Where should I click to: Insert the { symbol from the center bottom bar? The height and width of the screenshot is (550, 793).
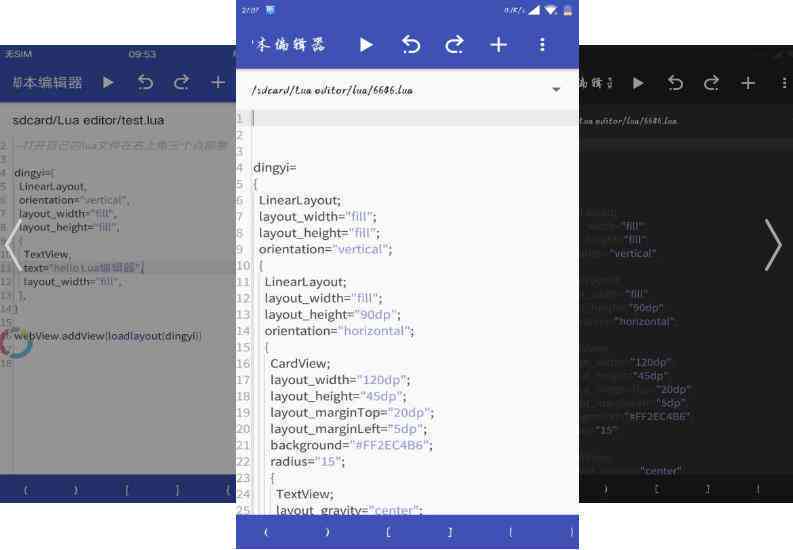511,532
